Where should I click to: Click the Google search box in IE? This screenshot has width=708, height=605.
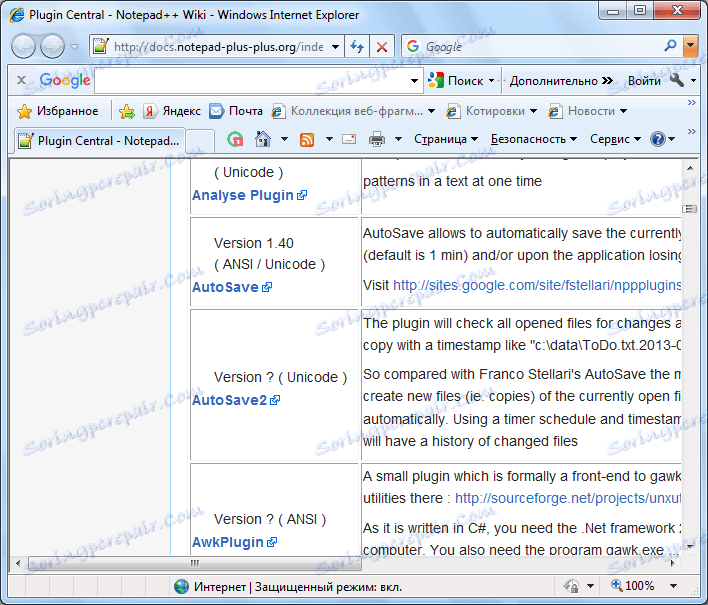click(x=533, y=47)
